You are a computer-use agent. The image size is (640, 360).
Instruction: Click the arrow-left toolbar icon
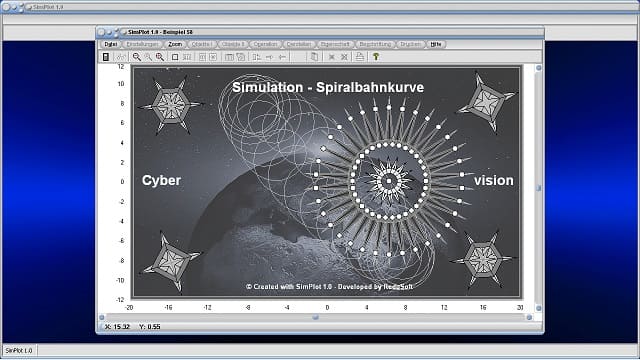pos(282,57)
